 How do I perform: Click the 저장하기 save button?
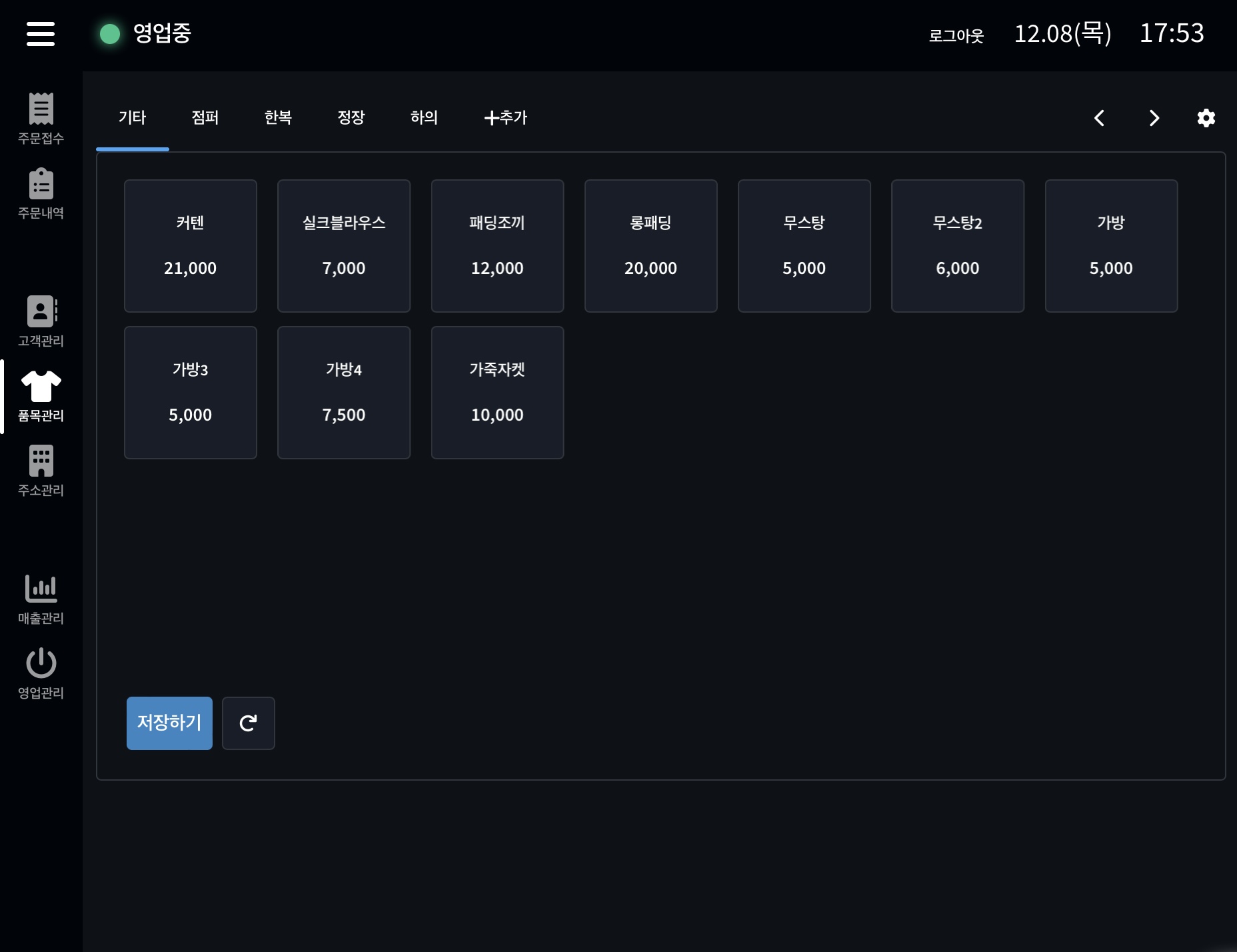pyautogui.click(x=169, y=723)
